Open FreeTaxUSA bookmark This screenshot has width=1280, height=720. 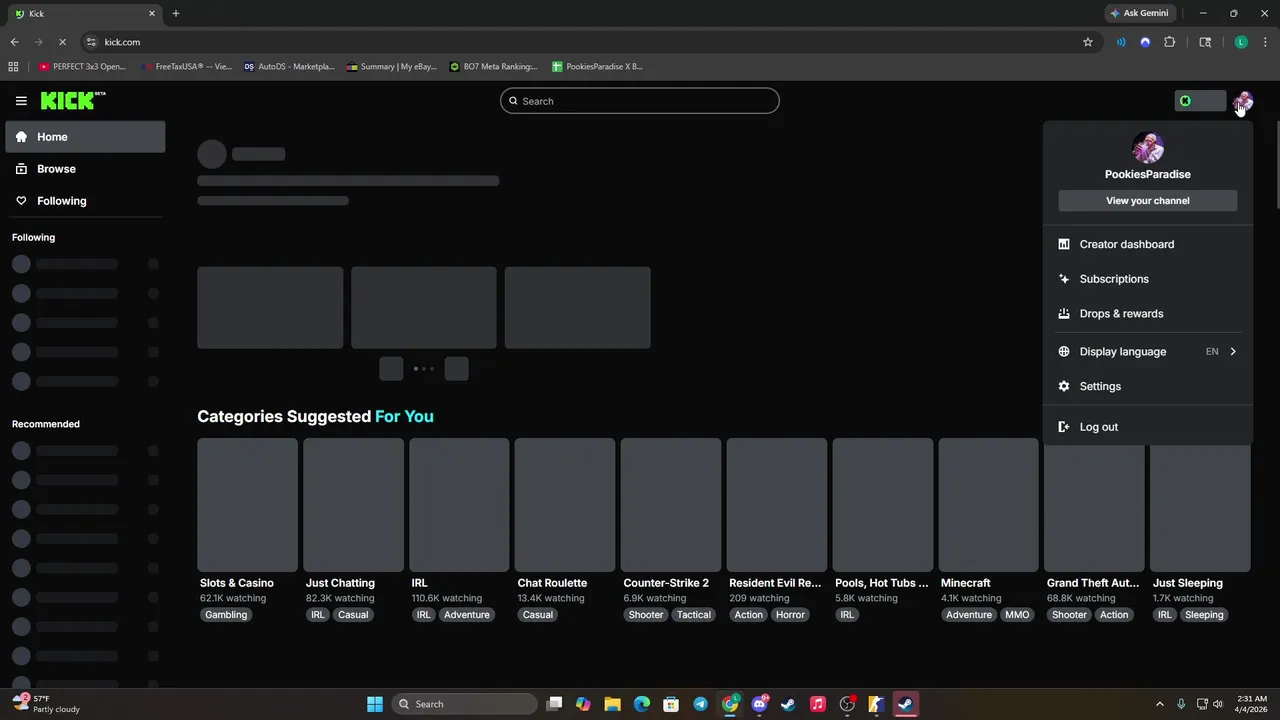(x=186, y=67)
